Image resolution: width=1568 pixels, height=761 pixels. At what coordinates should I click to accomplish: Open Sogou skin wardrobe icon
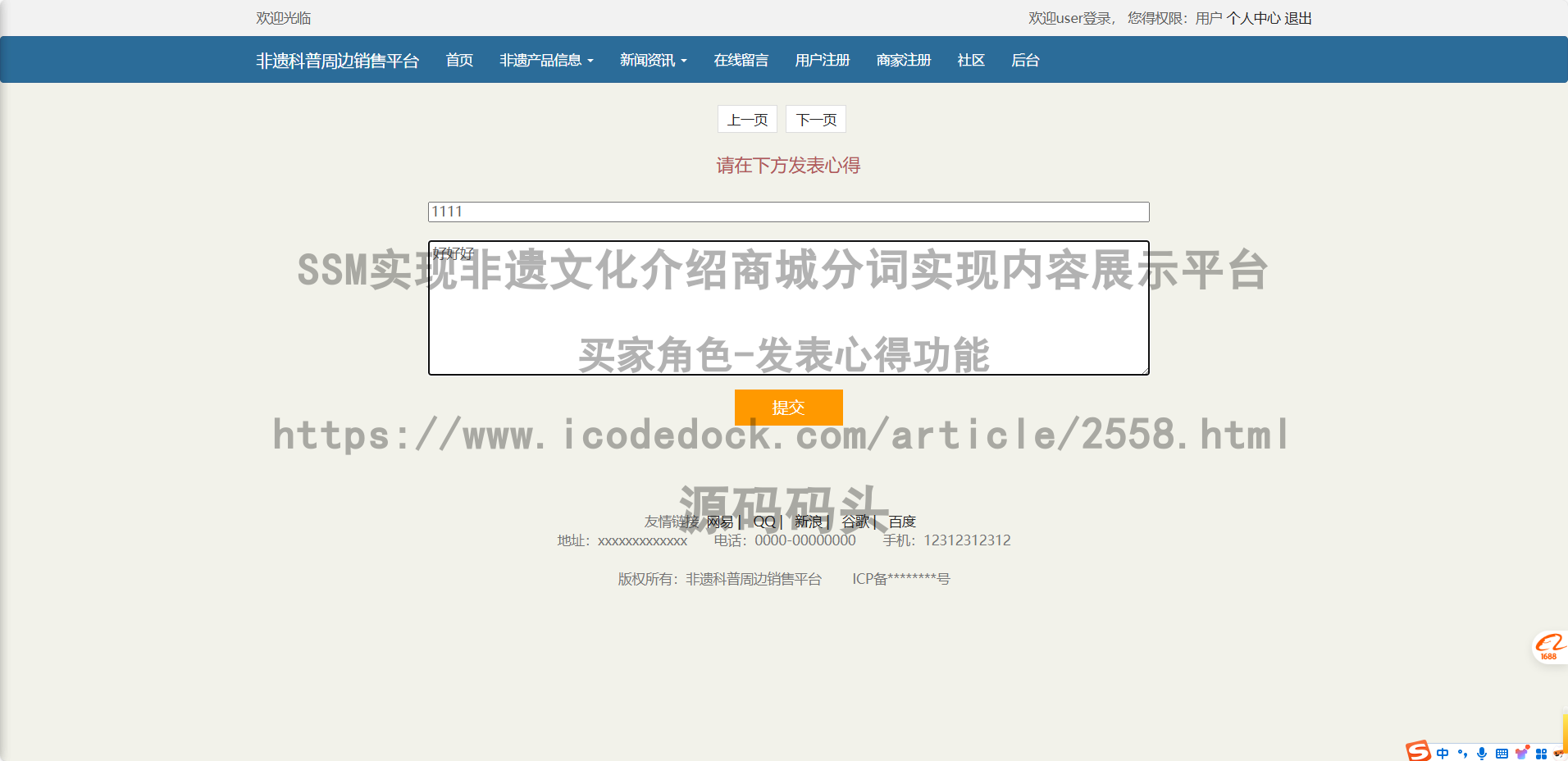(x=1521, y=753)
